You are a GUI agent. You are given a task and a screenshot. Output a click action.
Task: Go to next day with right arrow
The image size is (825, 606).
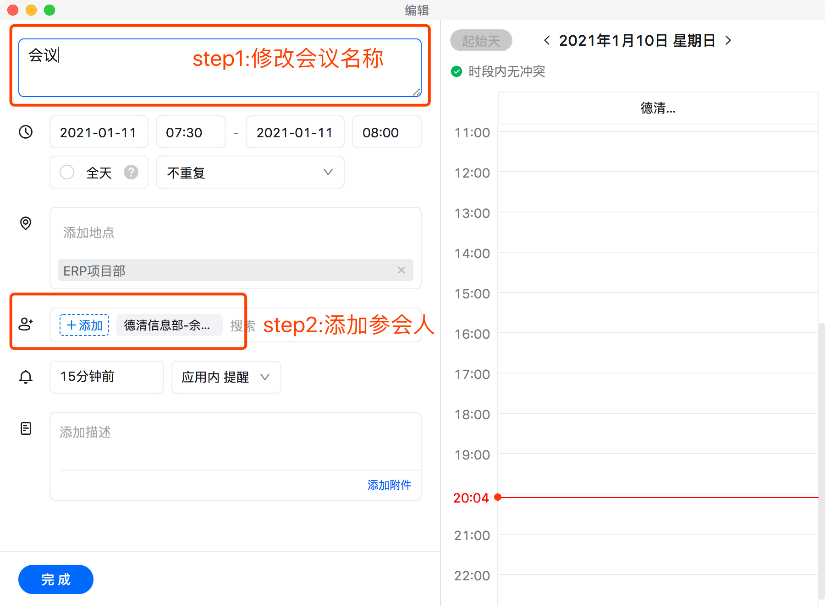[x=728, y=41]
